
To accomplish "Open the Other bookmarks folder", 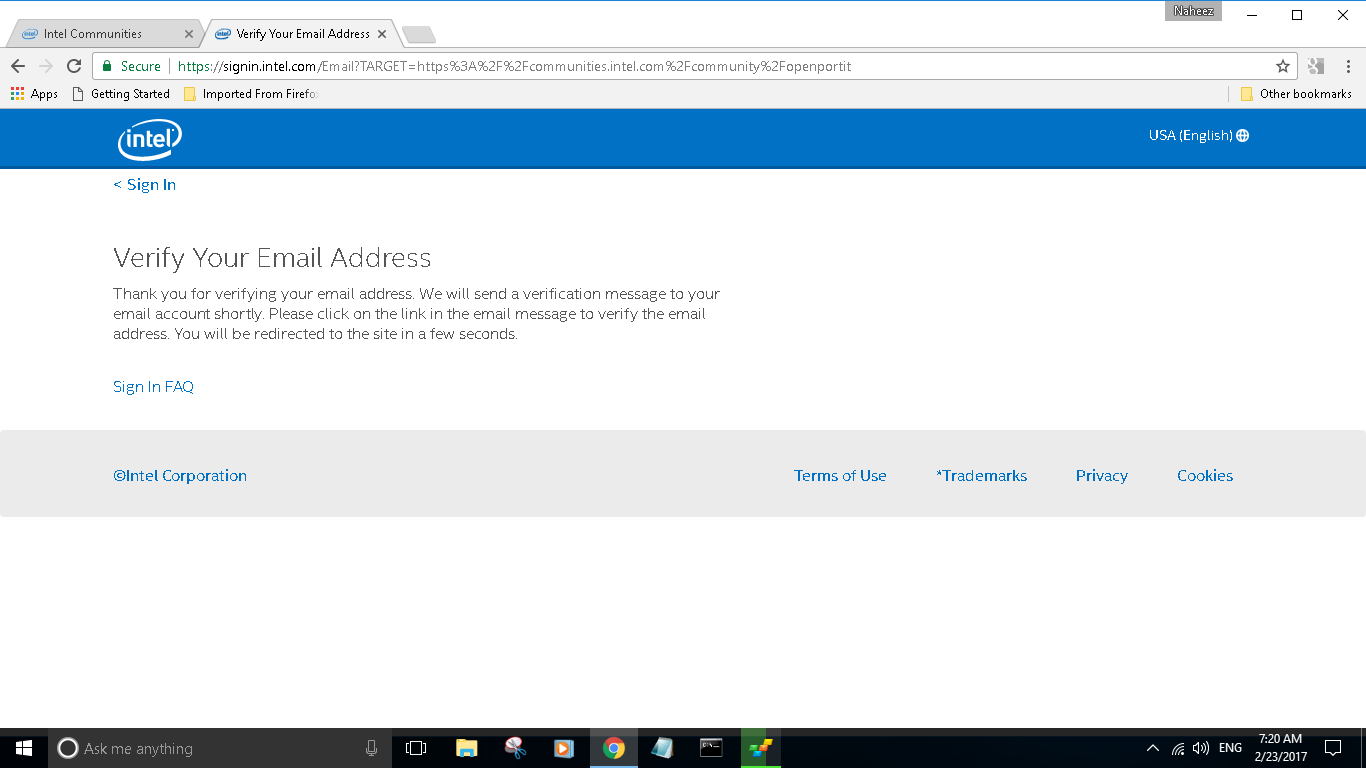I will [x=1296, y=94].
